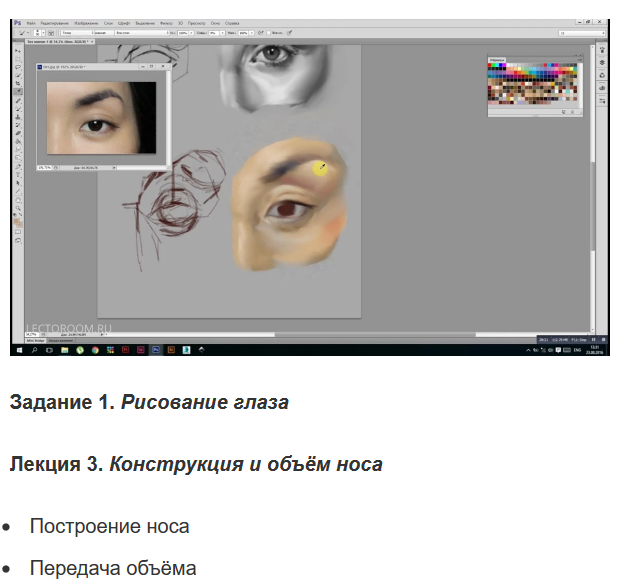This screenshot has height=586, width=636.
Task: Click the brush panel toggle icon in options bar
Action: point(51,33)
